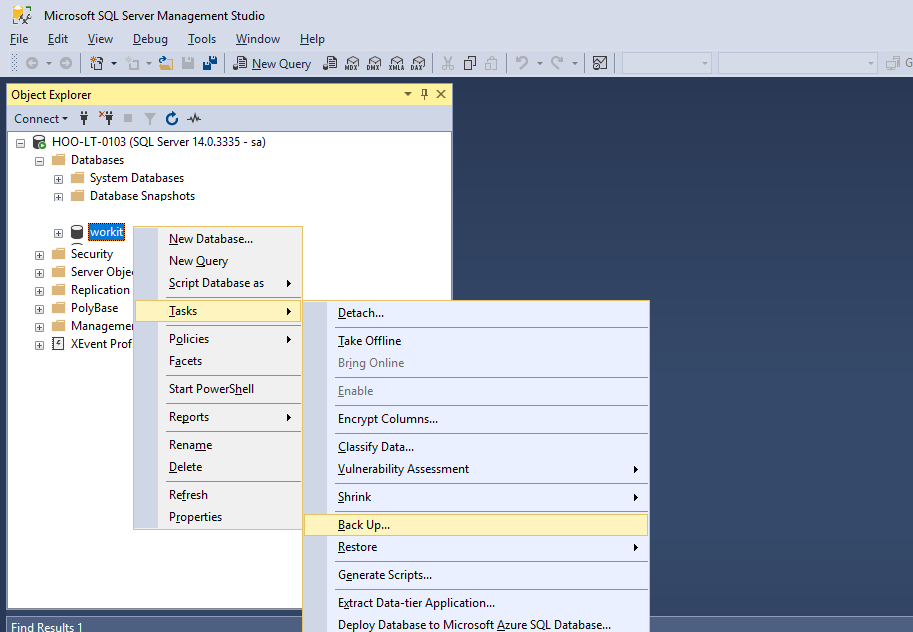Click the Connect Object Explorer plug icon
The width and height of the screenshot is (913, 632).
84,118
